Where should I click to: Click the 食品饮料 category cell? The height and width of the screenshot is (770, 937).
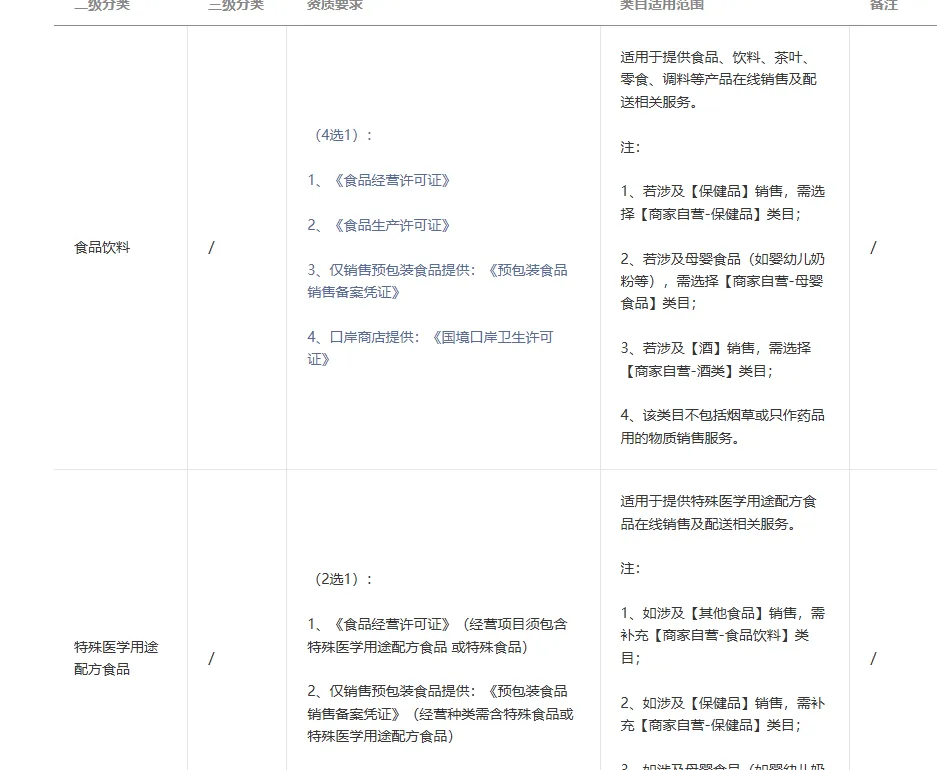pos(102,247)
